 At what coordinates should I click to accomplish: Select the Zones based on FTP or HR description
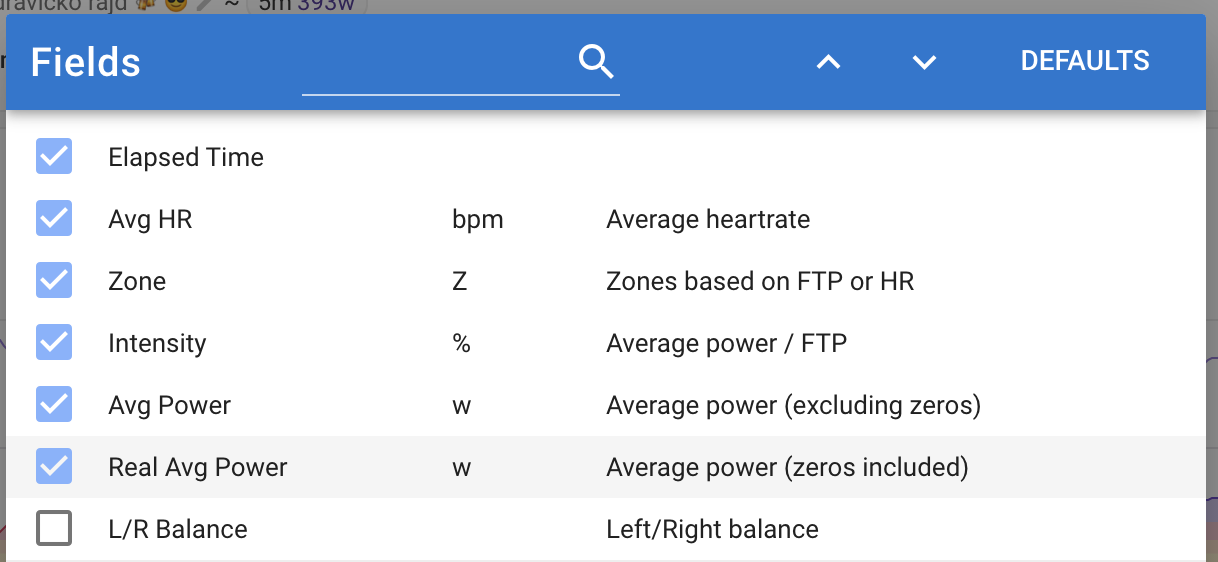point(760,281)
